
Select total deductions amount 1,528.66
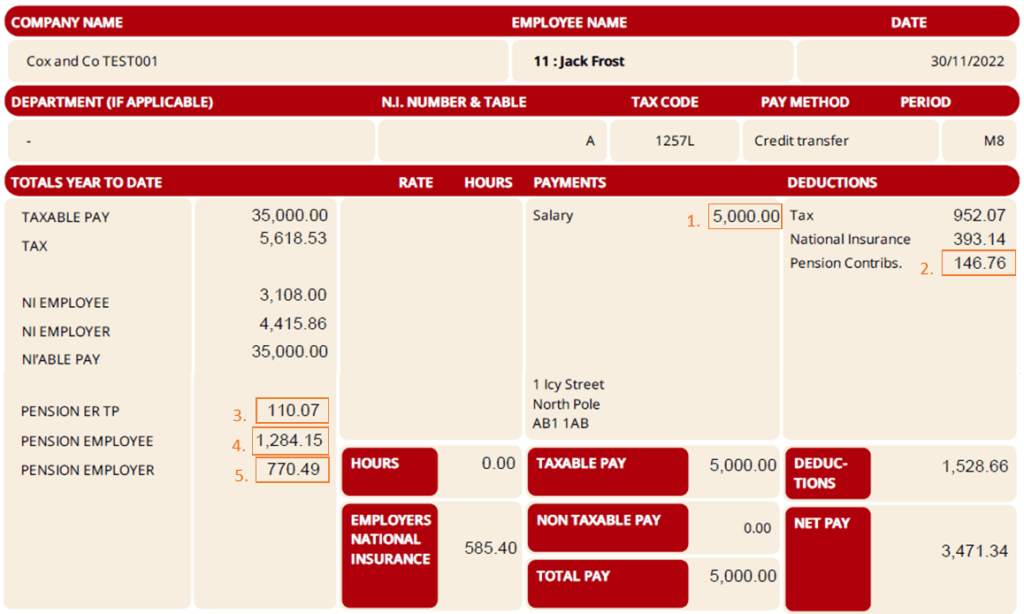pos(974,466)
